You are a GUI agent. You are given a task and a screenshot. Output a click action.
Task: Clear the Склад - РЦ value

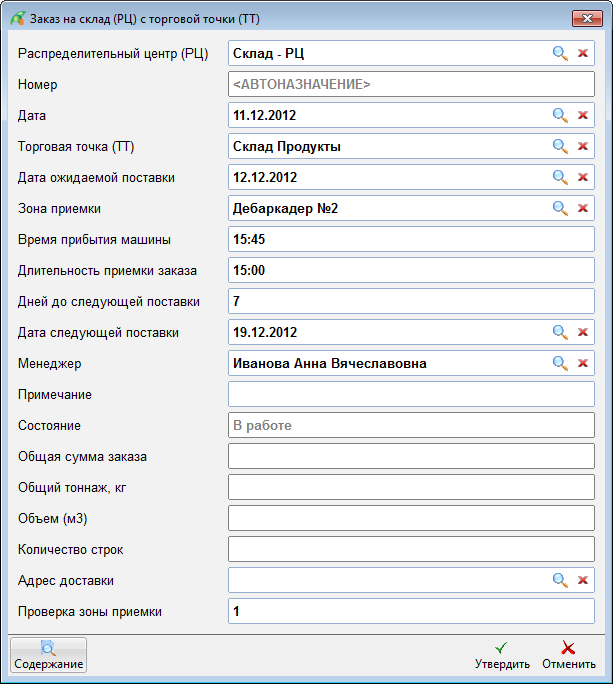pos(583,54)
